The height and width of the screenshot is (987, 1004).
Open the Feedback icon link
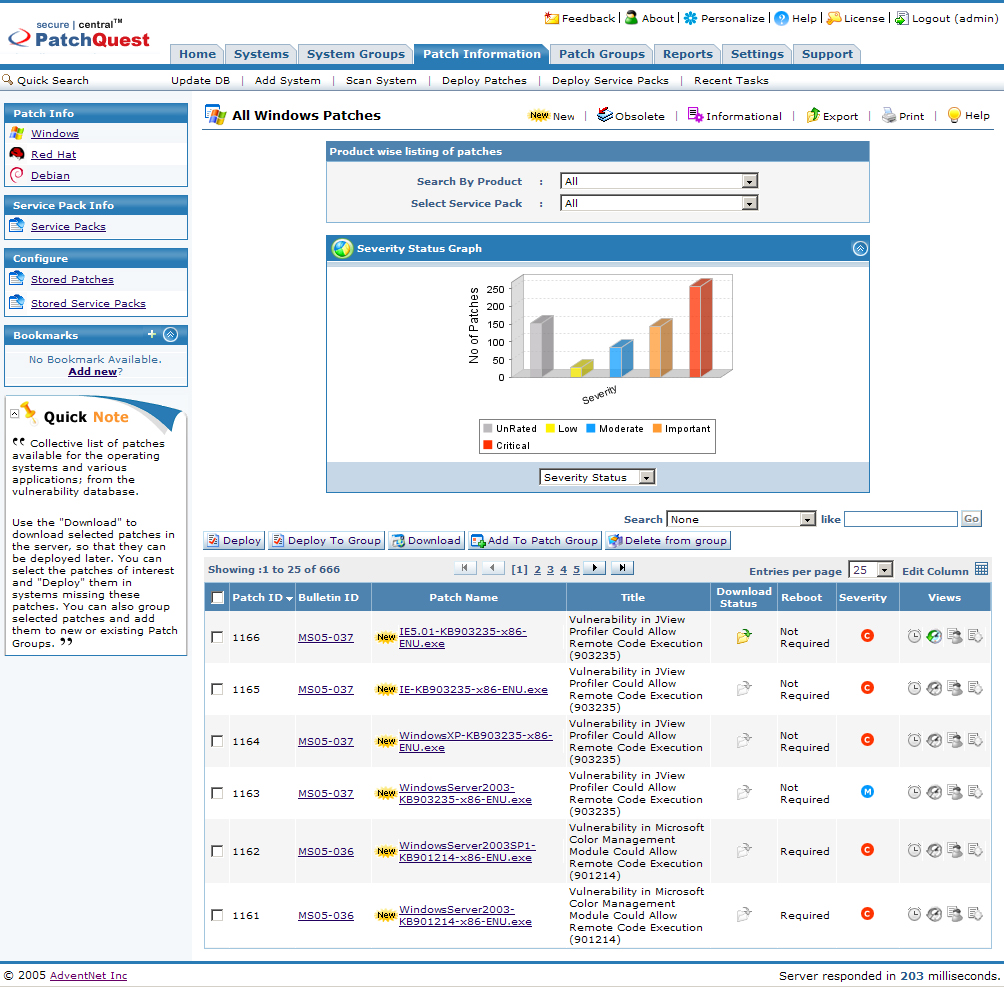tap(551, 18)
